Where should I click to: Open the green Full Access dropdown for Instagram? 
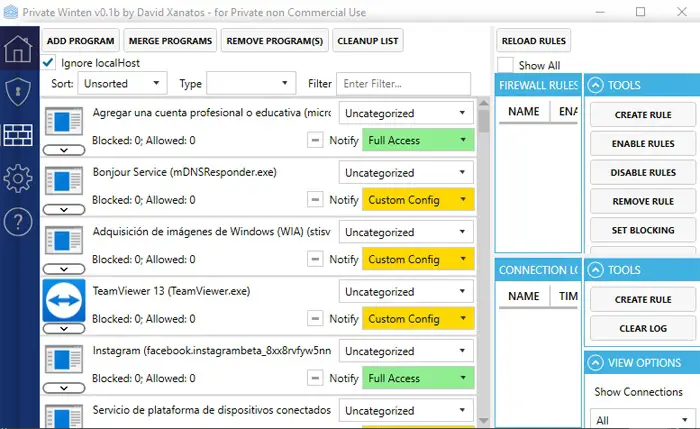click(x=417, y=379)
